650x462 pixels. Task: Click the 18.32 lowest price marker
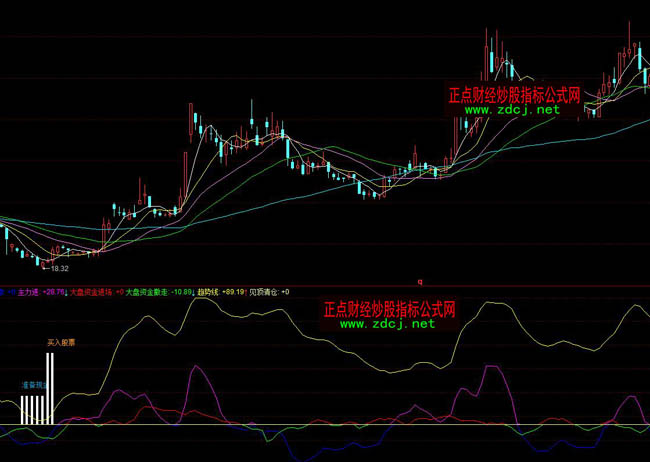click(x=59, y=269)
